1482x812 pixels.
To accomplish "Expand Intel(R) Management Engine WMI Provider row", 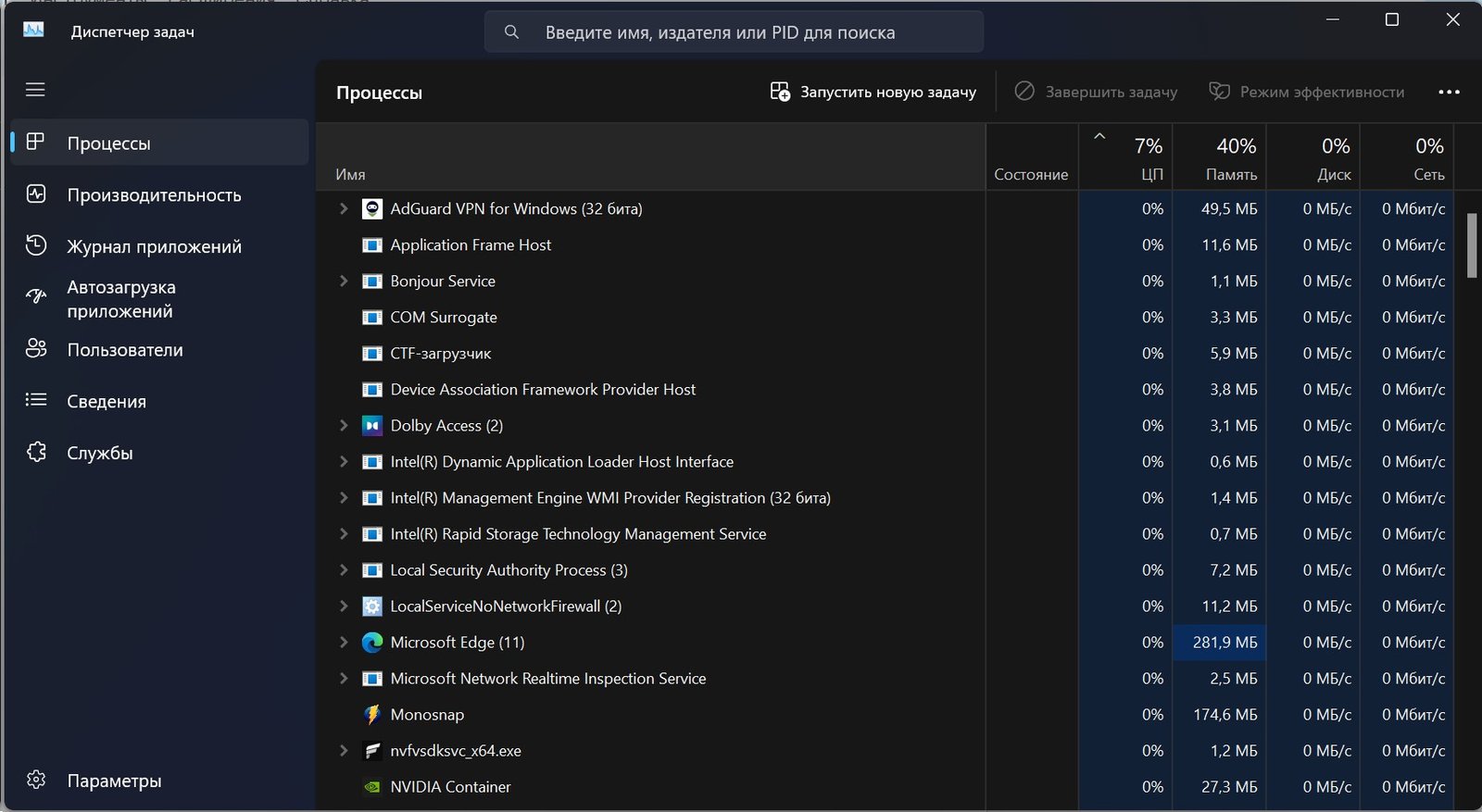I will tap(344, 497).
